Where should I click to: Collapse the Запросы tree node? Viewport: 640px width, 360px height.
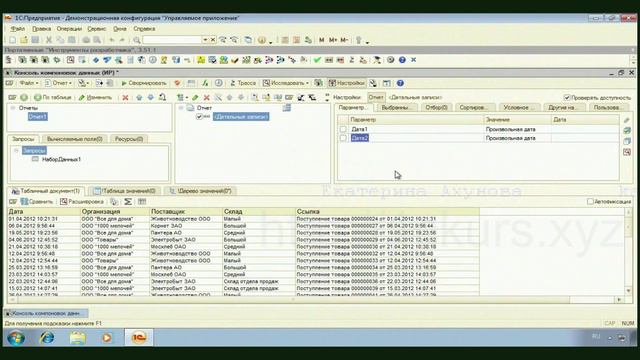(x=16, y=151)
